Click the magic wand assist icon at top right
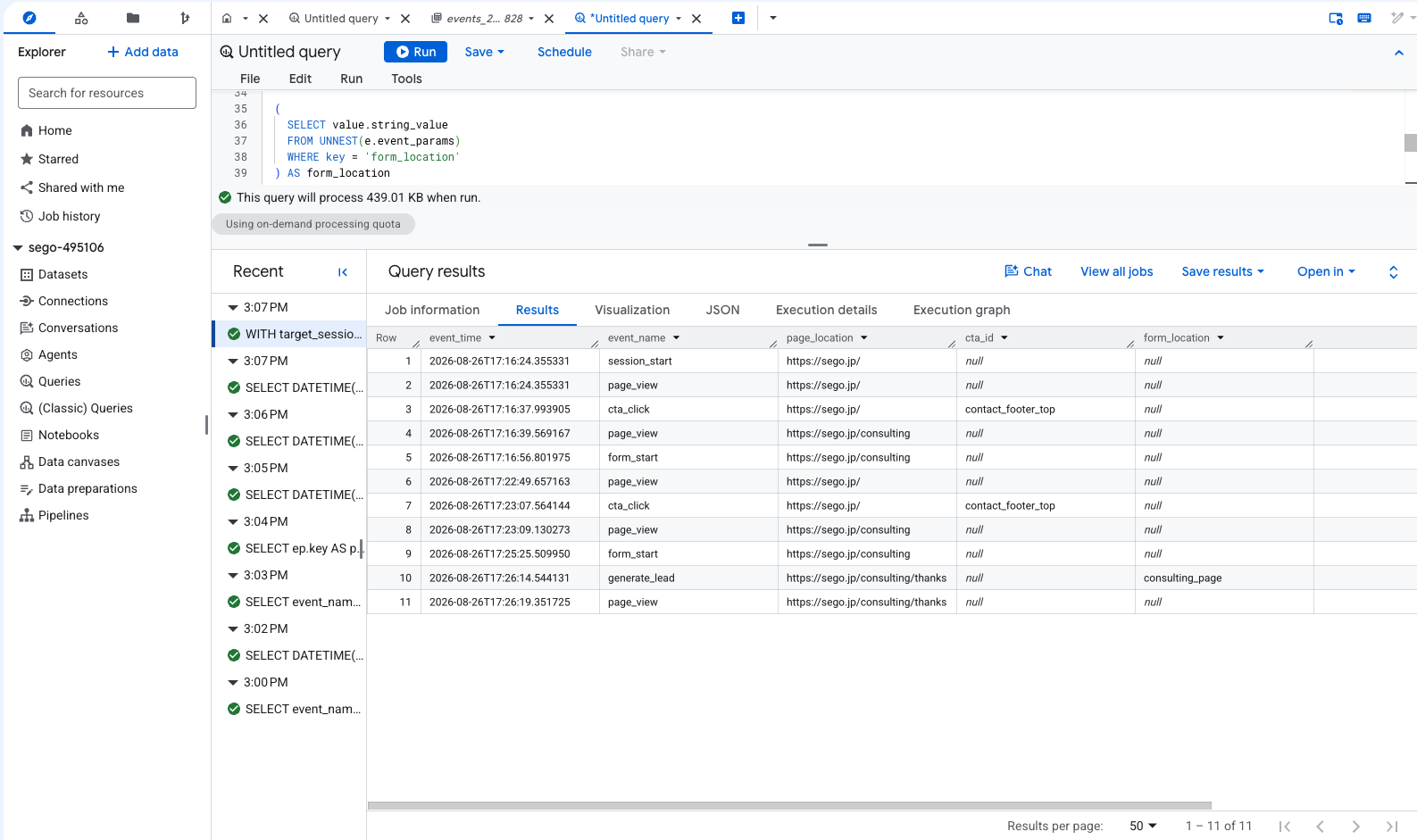Screen dimensions: 1417x840 point(1397,18)
